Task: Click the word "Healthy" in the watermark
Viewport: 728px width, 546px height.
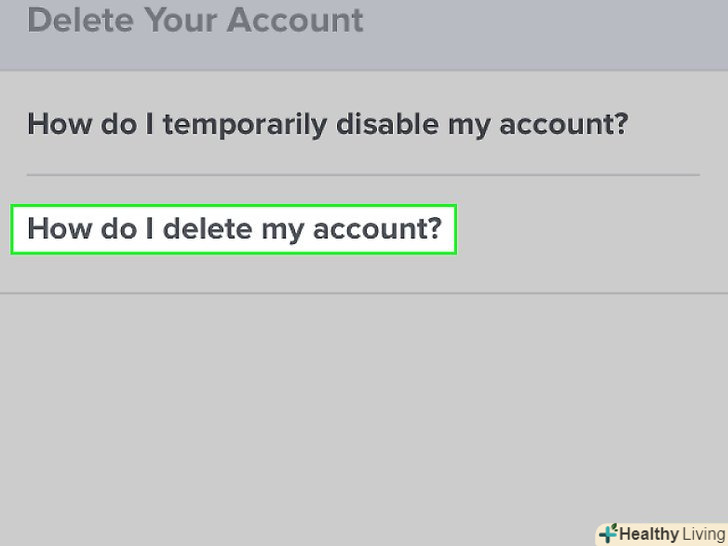Action: pos(648,534)
